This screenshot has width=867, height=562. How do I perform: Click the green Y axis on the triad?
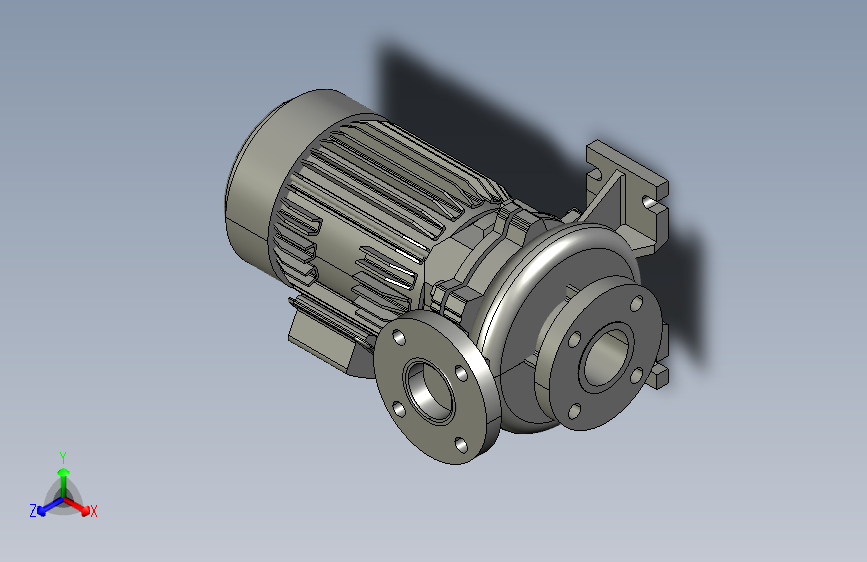pyautogui.click(x=64, y=482)
